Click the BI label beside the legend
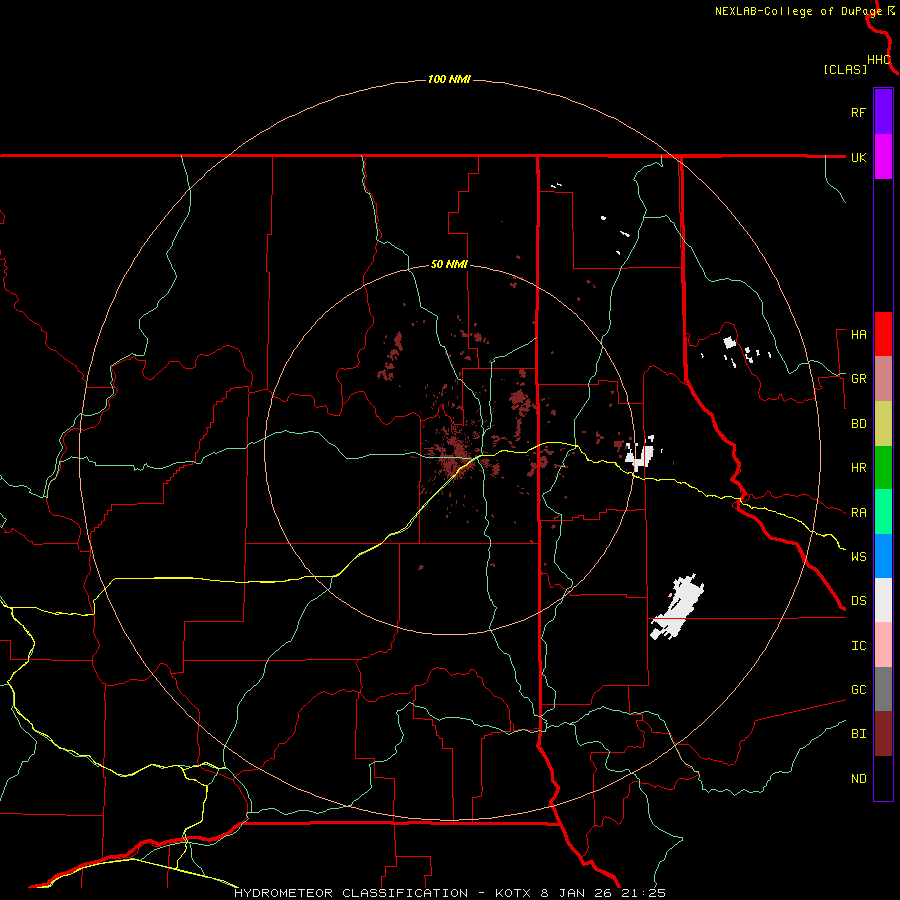Image resolution: width=900 pixels, height=900 pixels. coord(859,734)
